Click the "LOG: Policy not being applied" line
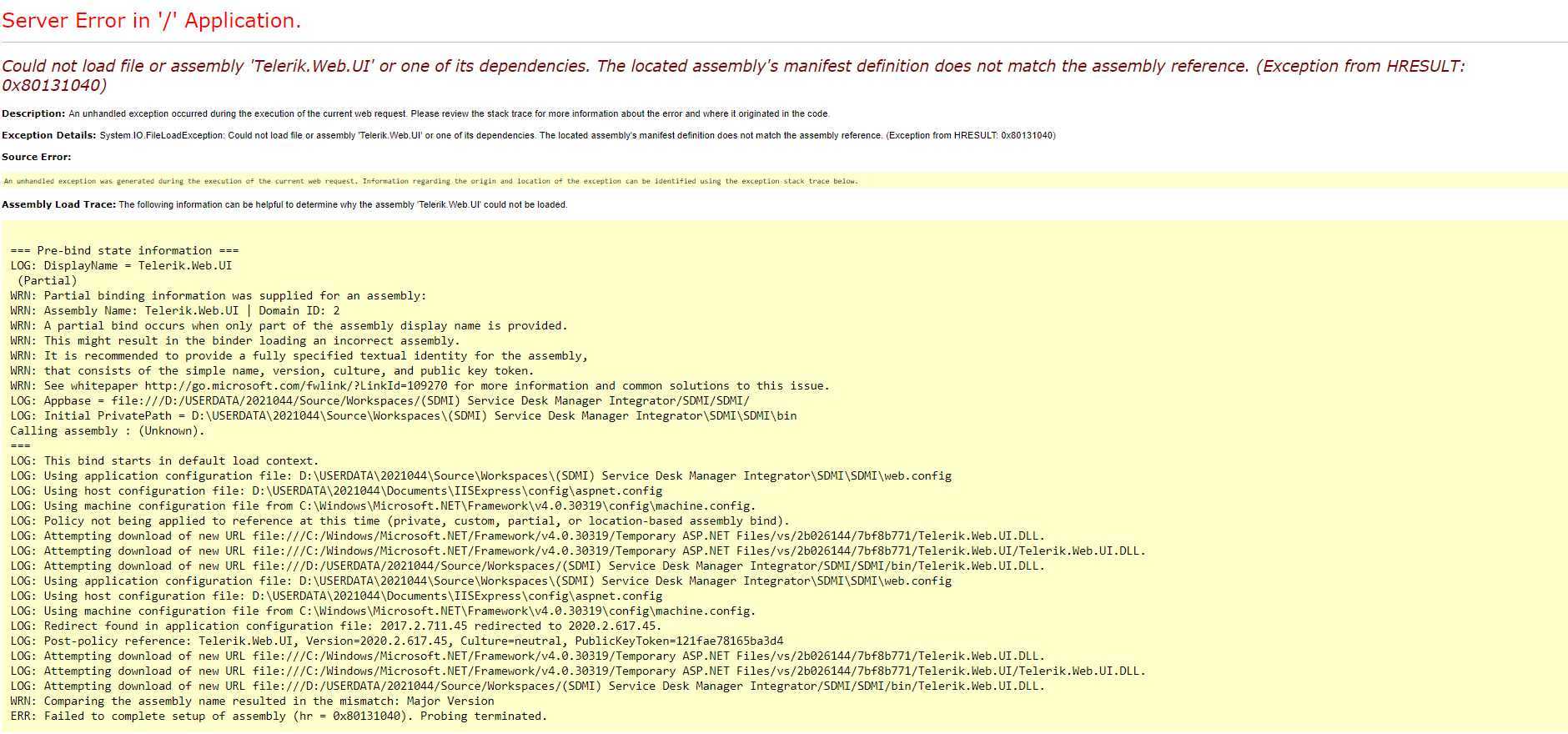1568x734 pixels. [400, 521]
